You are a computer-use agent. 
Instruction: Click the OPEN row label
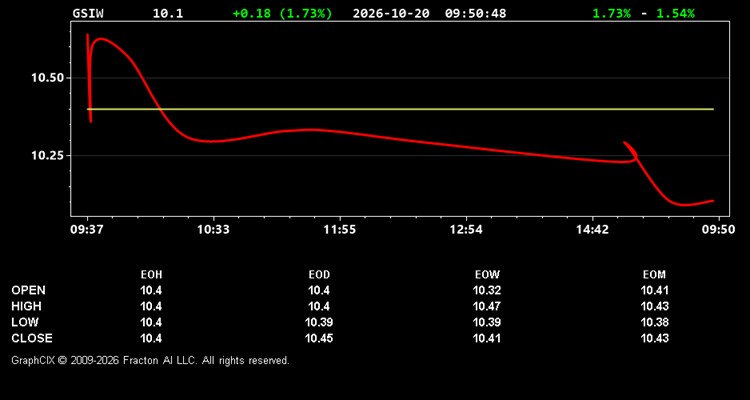(29, 290)
